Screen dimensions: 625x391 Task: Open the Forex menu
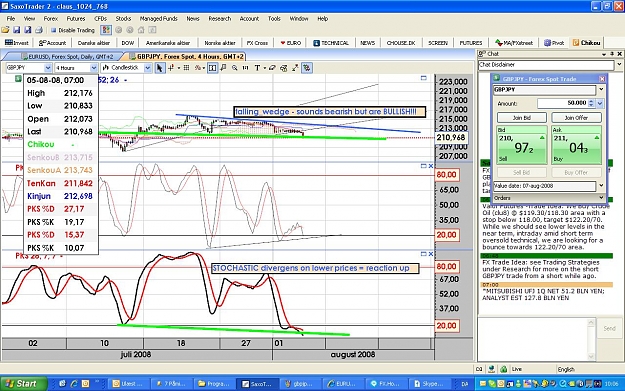tap(51, 19)
